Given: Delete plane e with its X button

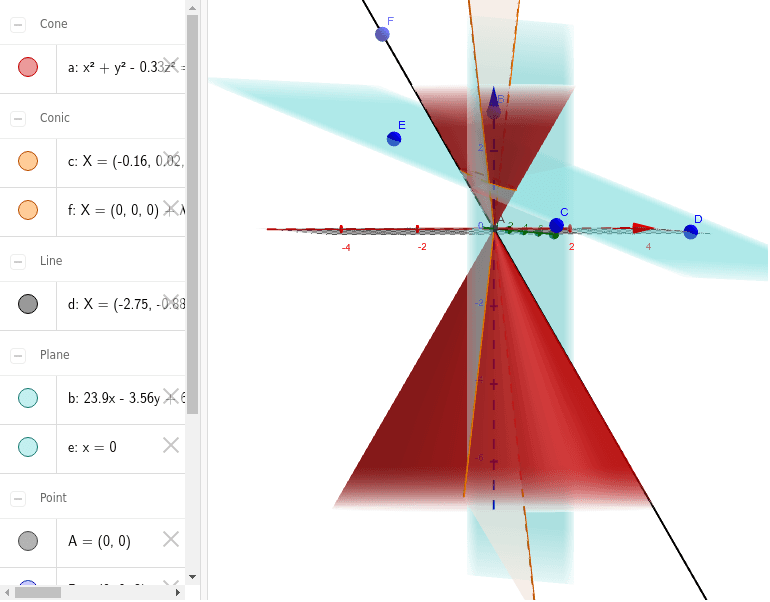Looking at the screenshot, I should (x=171, y=445).
